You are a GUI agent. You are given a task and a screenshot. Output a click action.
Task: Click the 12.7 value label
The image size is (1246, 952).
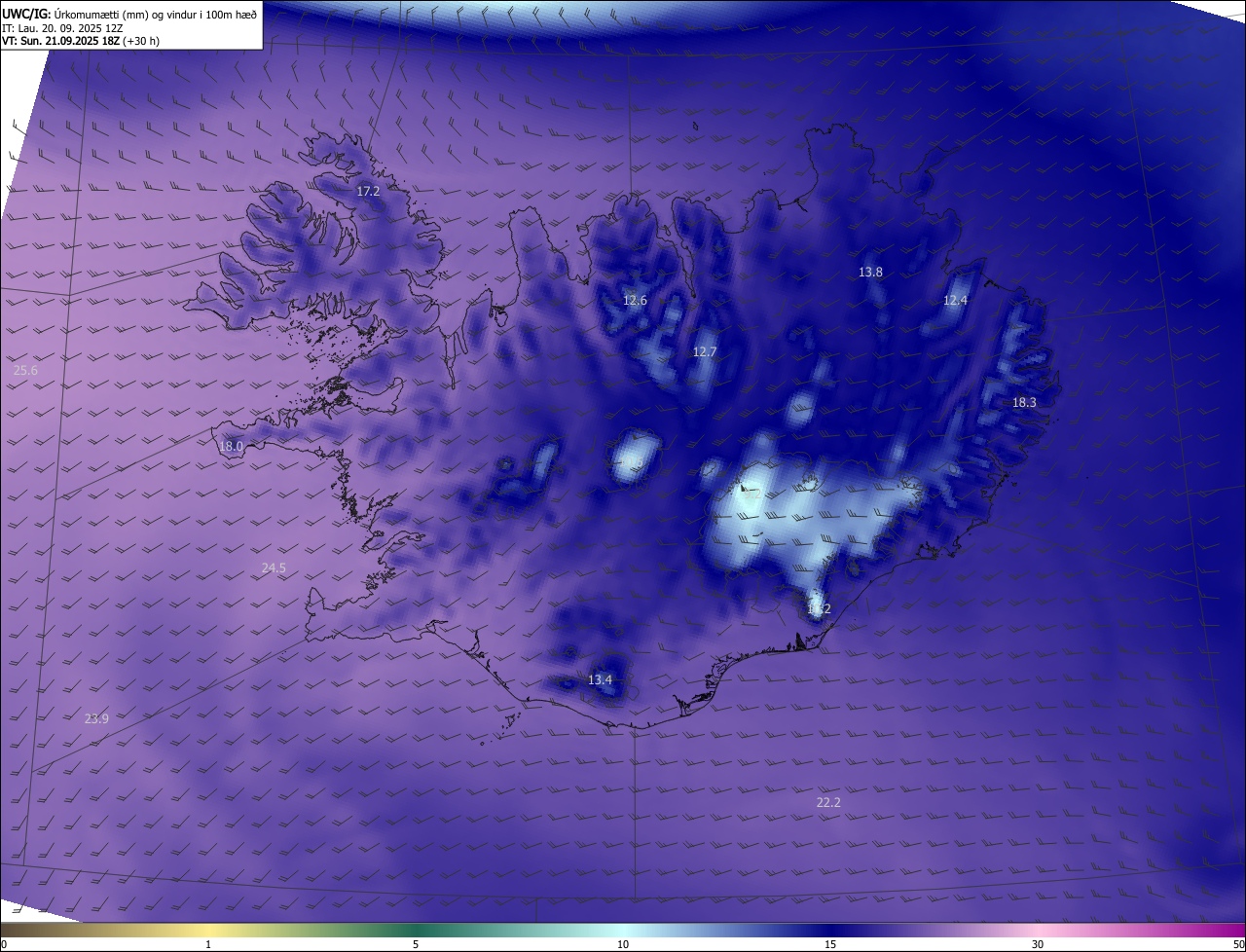click(704, 351)
